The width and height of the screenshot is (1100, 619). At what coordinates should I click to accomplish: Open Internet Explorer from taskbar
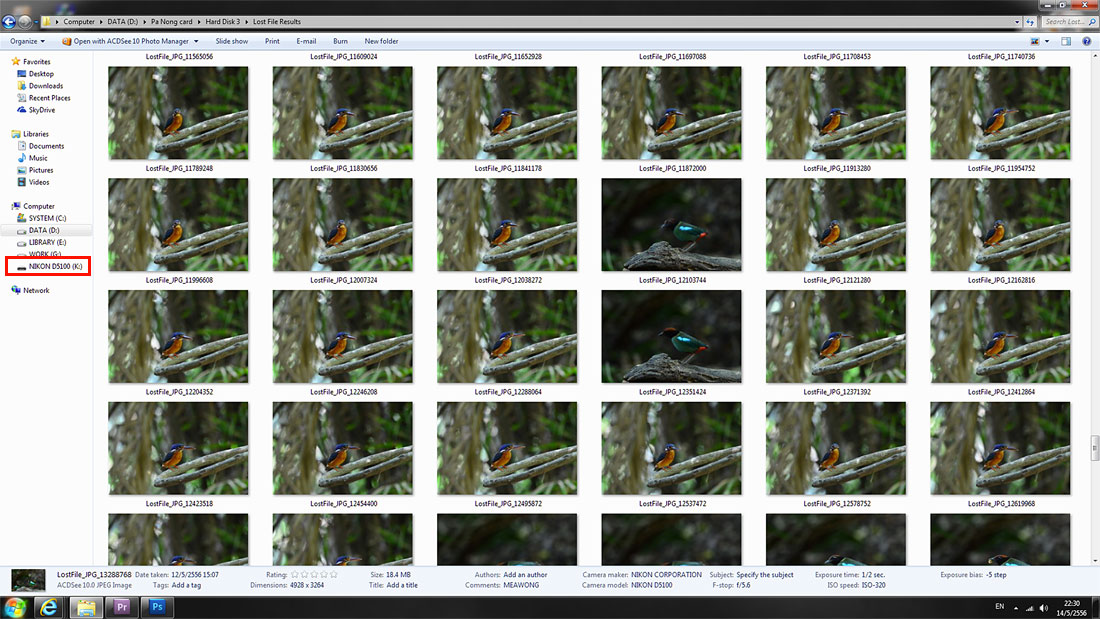coord(49,607)
